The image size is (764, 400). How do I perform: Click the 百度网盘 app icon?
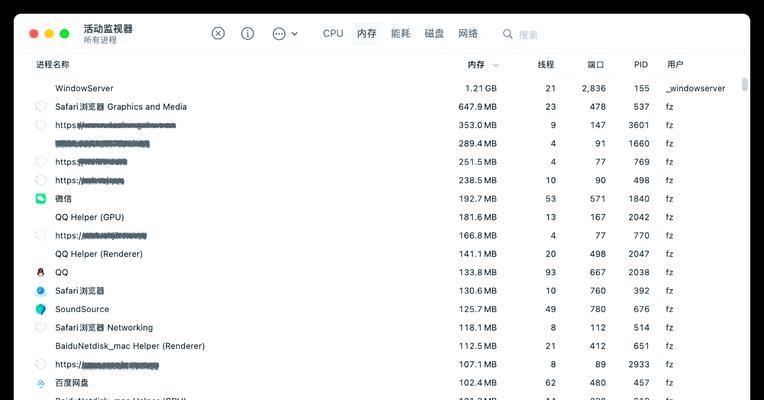coord(41,383)
